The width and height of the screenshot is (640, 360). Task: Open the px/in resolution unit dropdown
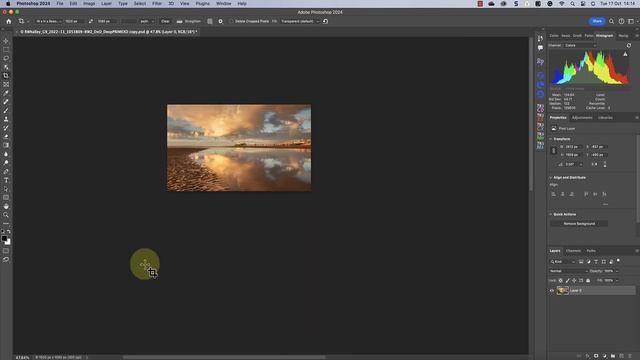tap(147, 21)
